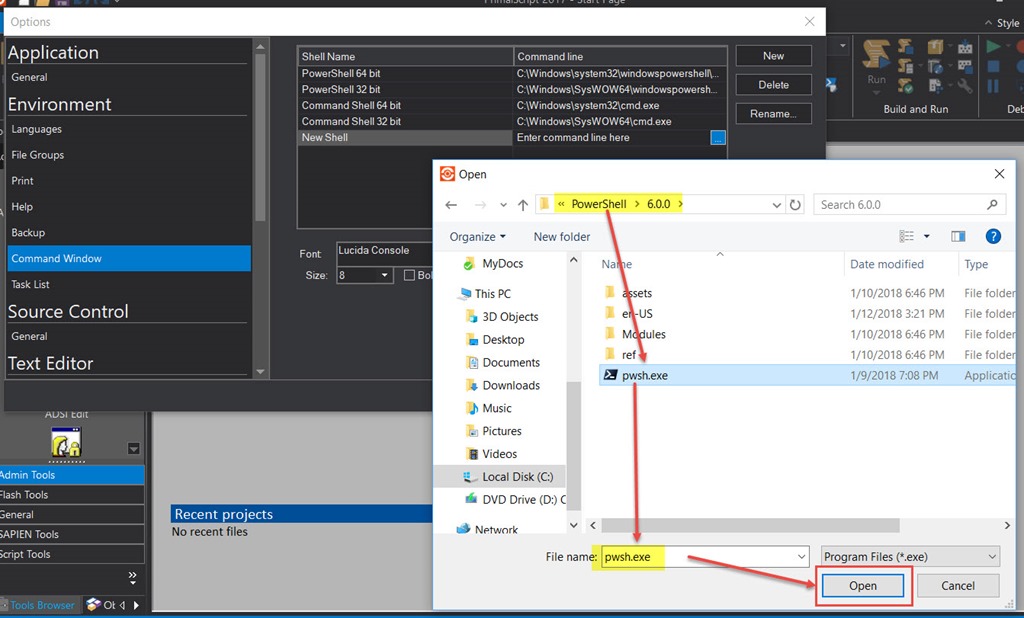Viewport: 1024px width, 618px height.
Task: Click the Delete shell button
Action: coord(773,85)
